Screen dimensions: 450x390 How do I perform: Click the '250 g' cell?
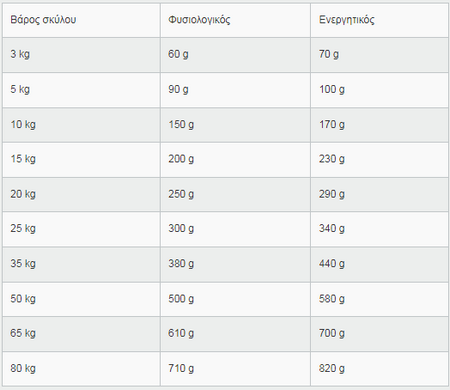(x=235, y=194)
